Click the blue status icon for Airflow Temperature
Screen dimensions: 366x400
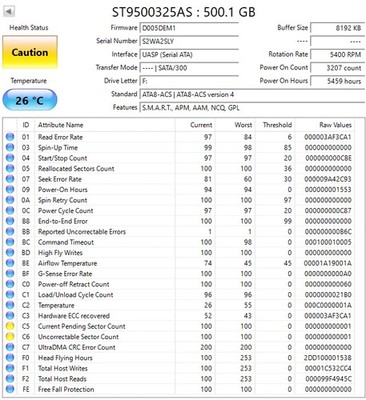(10, 263)
